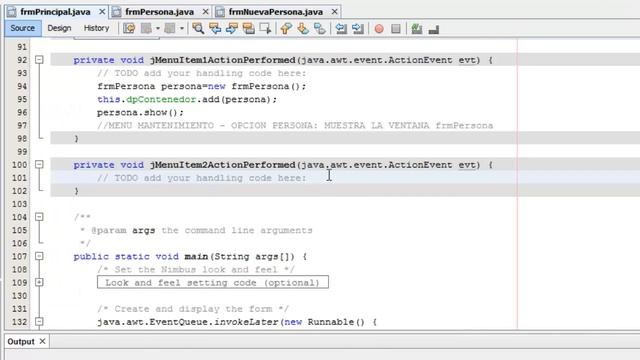Open the frmNuevaPersona.java tab
The height and width of the screenshot is (360, 640).
coord(276,12)
